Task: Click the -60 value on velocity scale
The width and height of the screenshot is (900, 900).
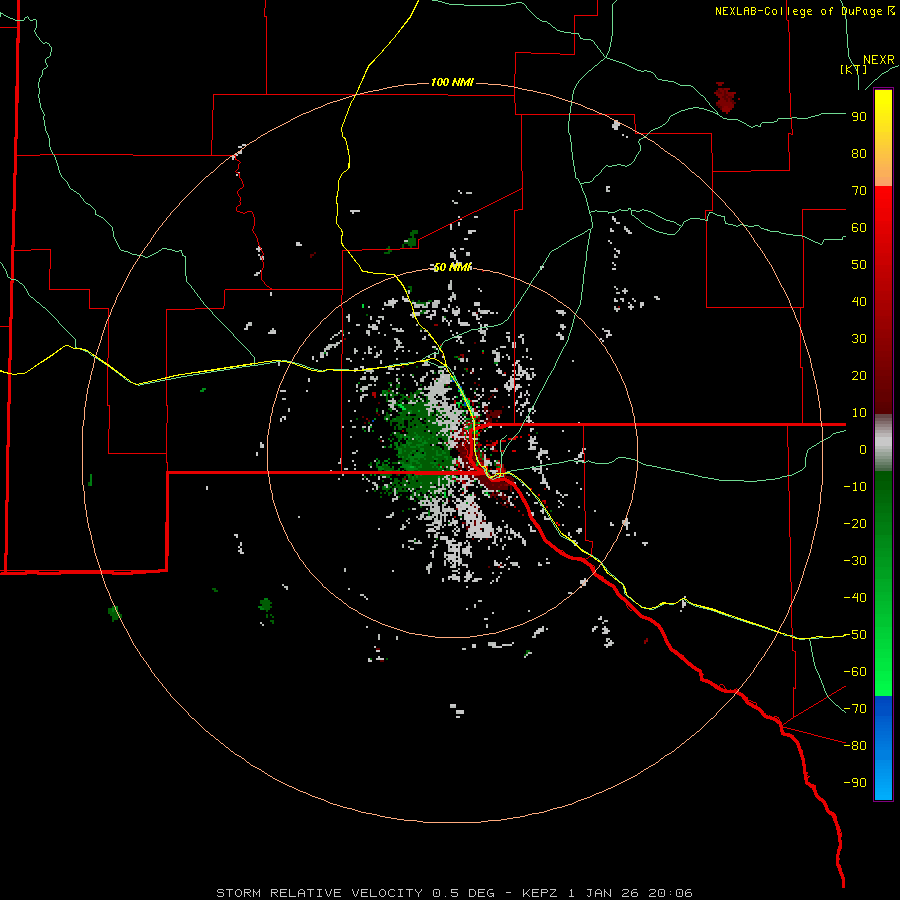Action: (x=855, y=672)
